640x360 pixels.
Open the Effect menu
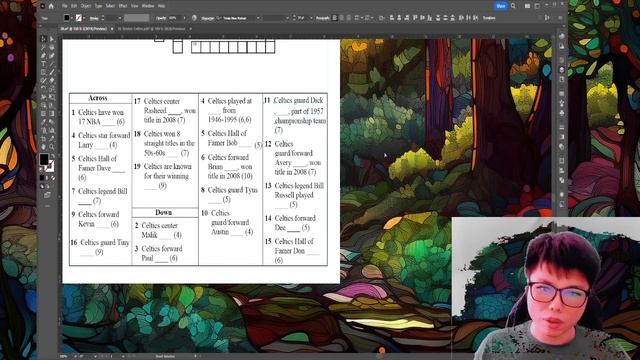coord(123,6)
